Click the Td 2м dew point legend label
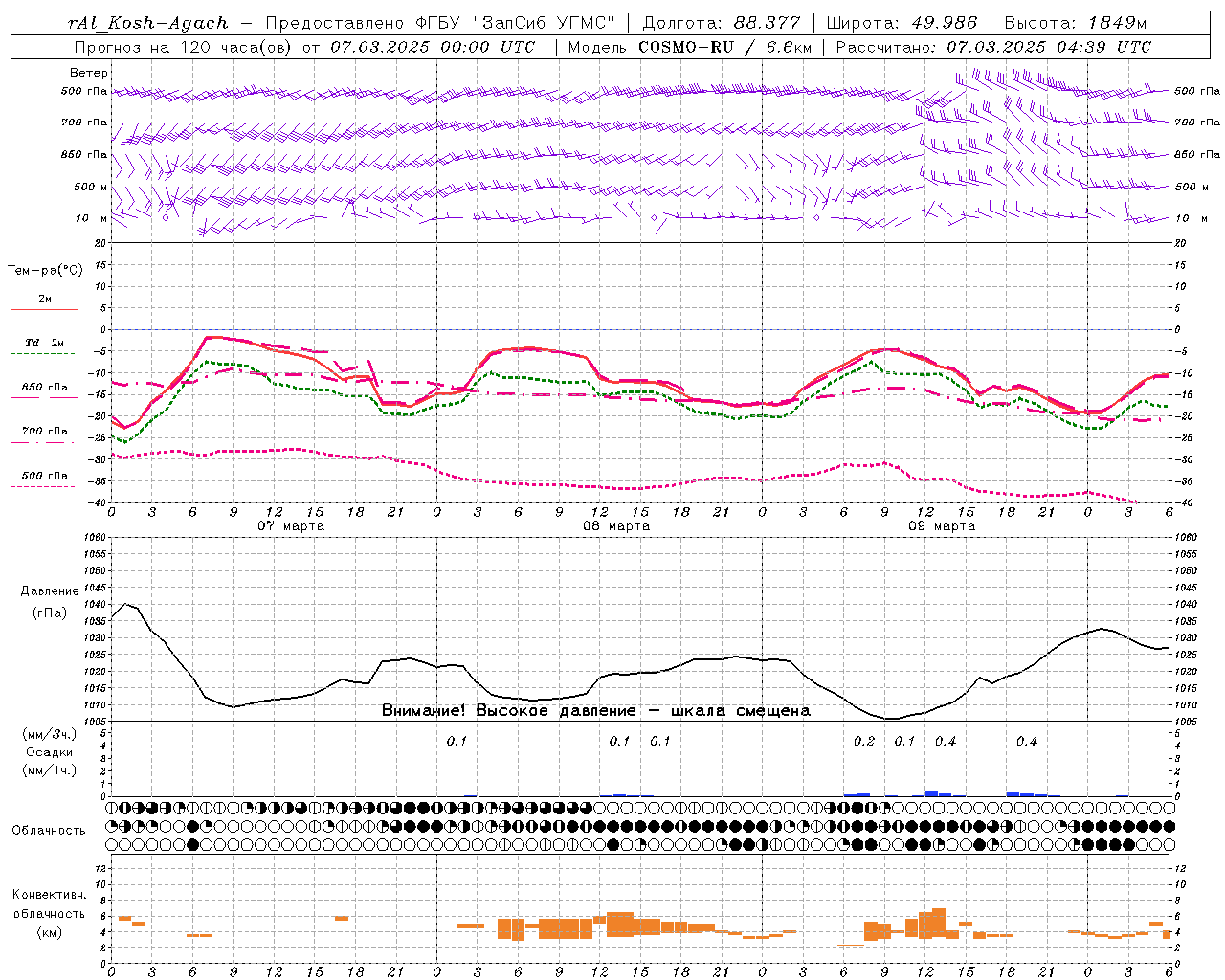Screen dimensions: 1225x980 (x=45, y=343)
